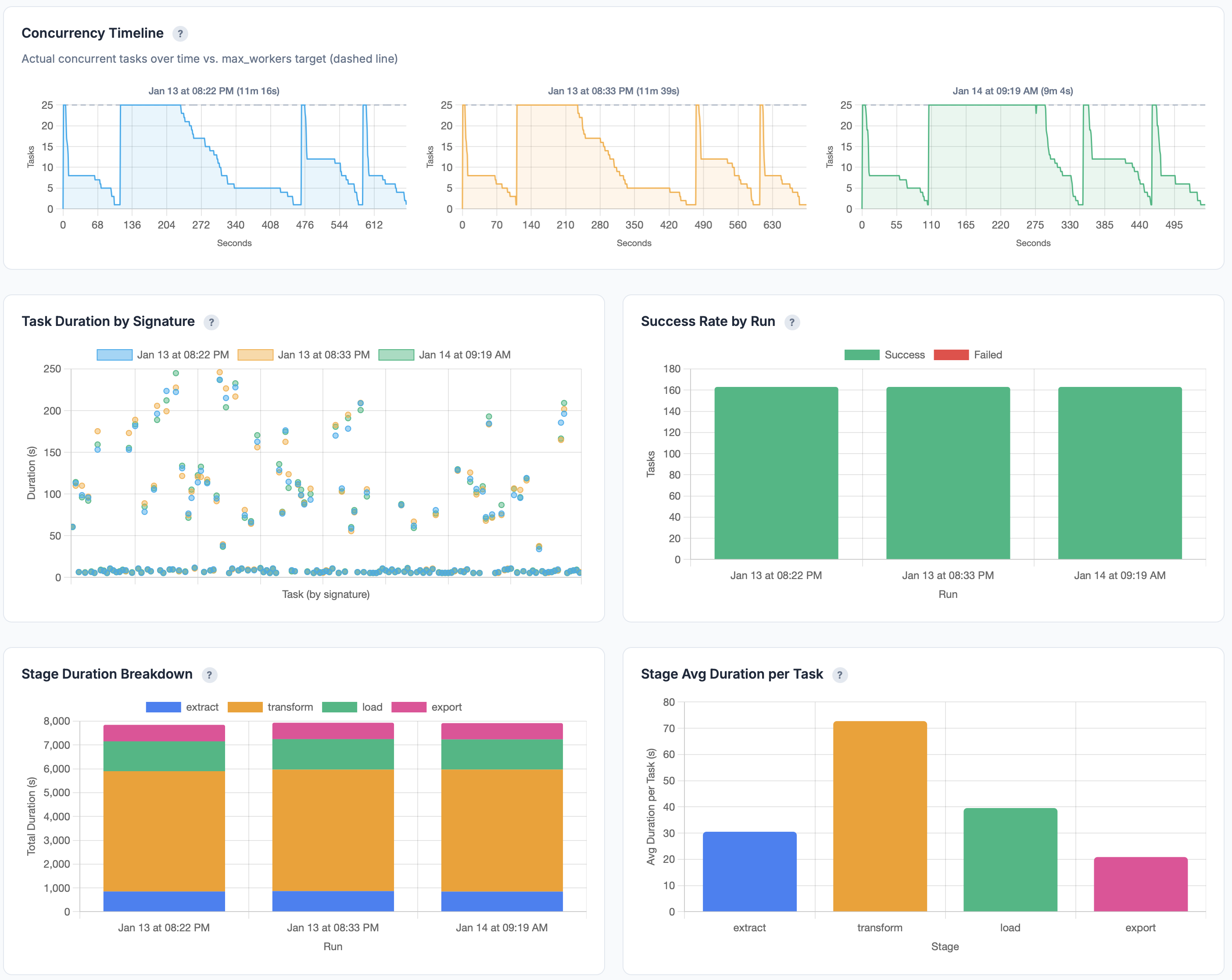
Task: Click help icon beside Stage Duration Breakdown
Action: coord(209,675)
